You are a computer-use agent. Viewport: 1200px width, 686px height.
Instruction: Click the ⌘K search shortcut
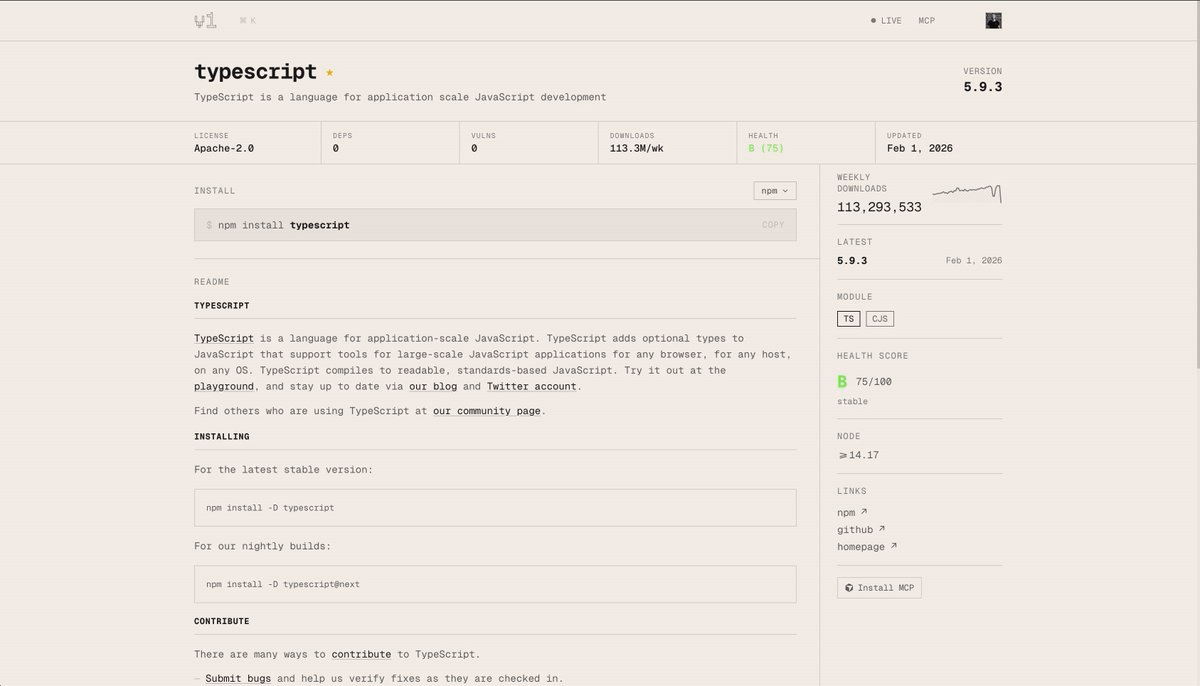(x=248, y=20)
